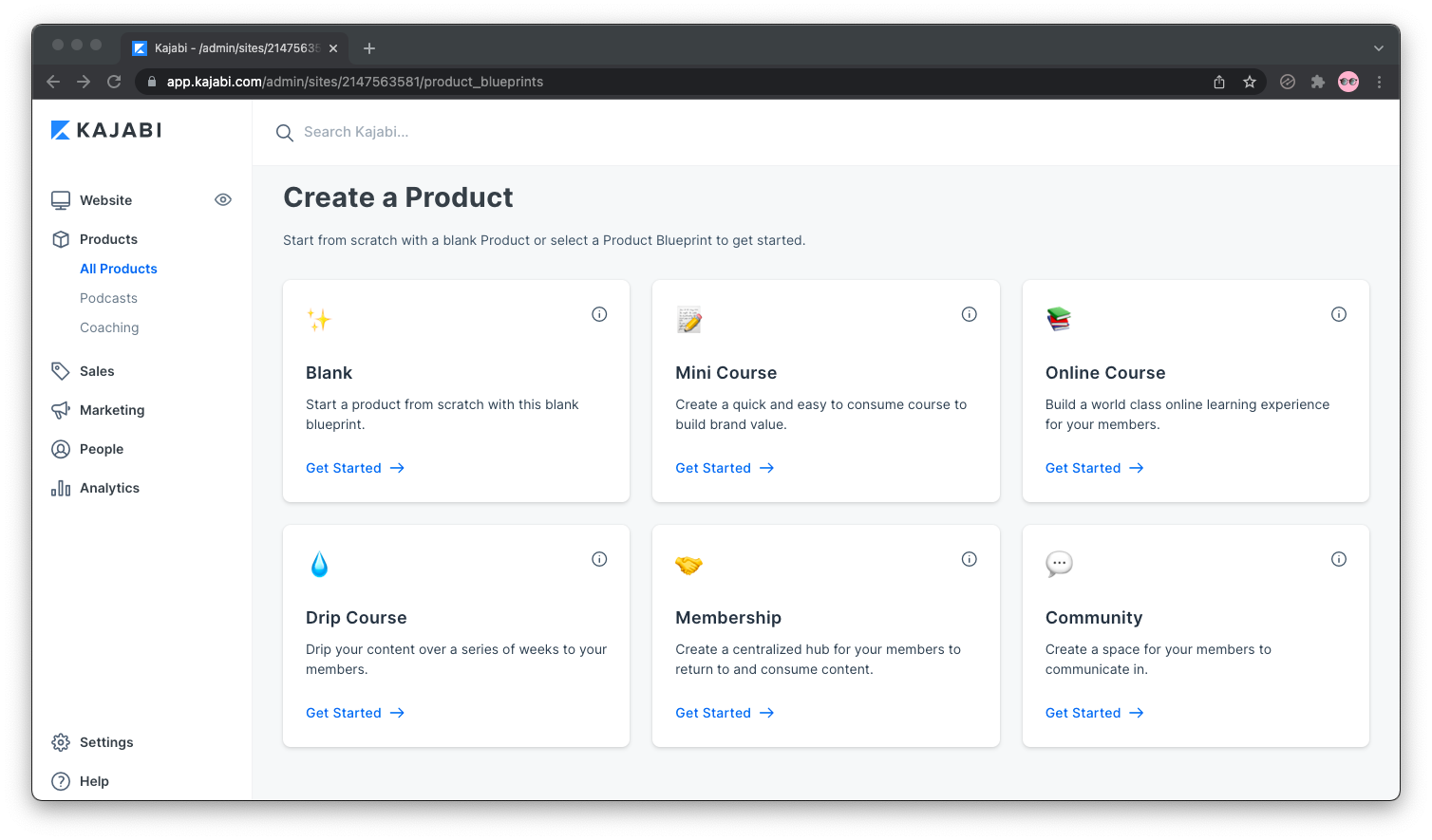The width and height of the screenshot is (1432, 840).
Task: Click the Mini Course notepad icon
Action: coord(689,320)
